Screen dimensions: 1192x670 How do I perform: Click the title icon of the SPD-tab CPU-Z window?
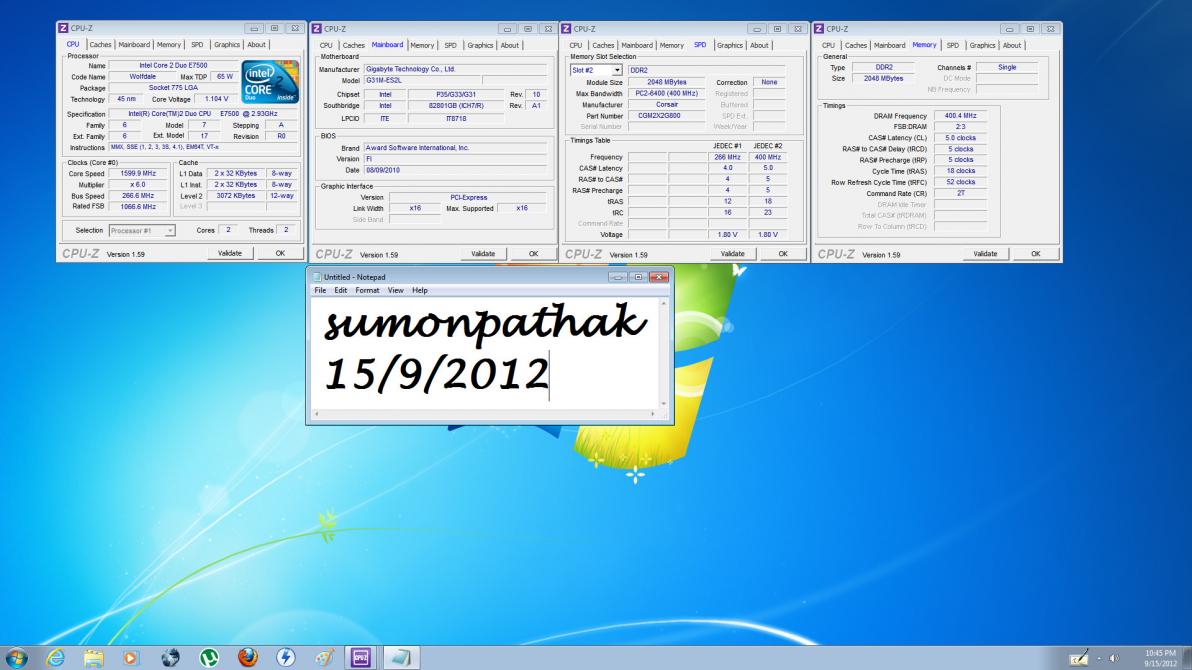(566, 29)
